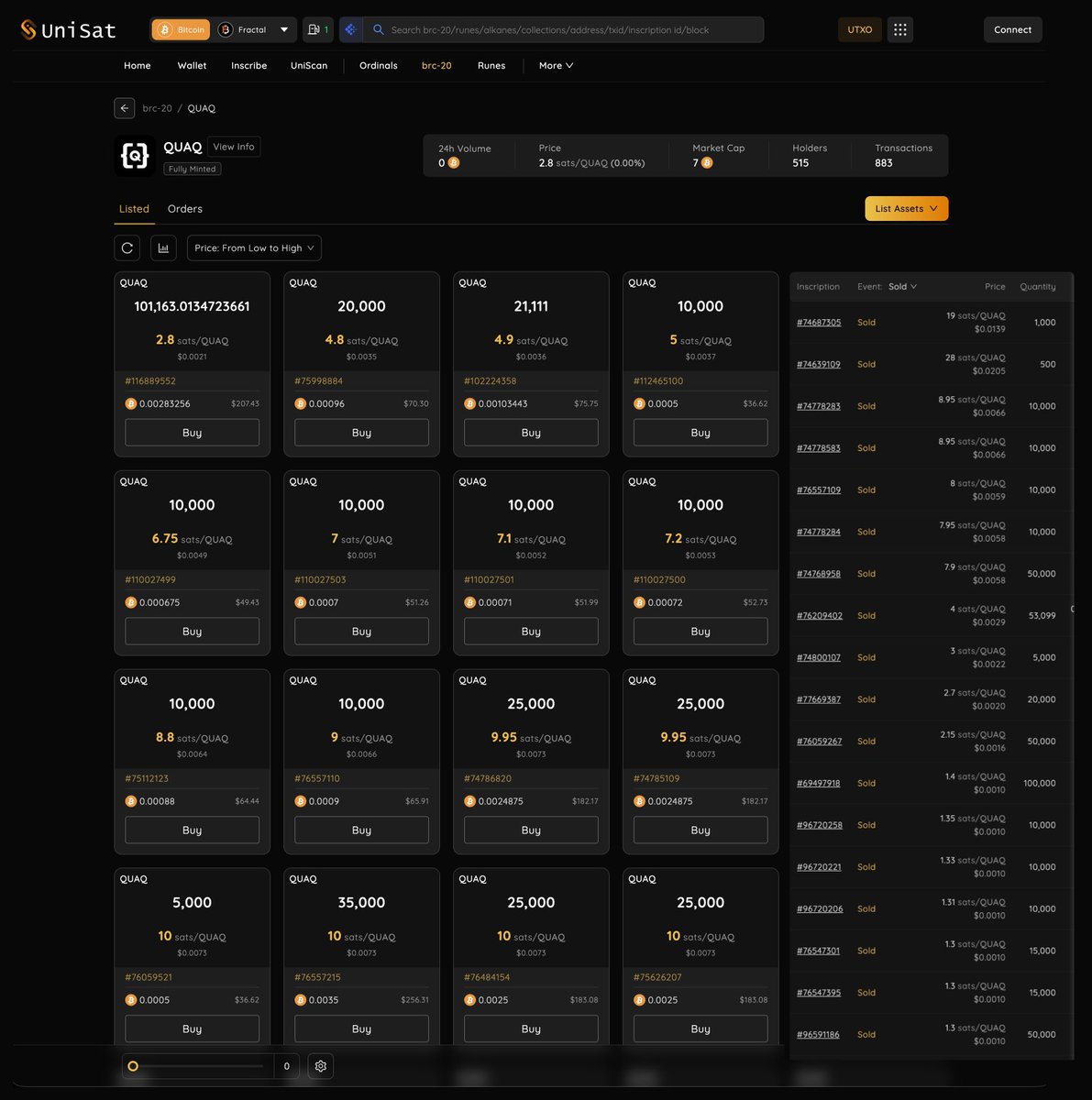Click the UTXO button
This screenshot has width=1092, height=1100.
tap(859, 29)
